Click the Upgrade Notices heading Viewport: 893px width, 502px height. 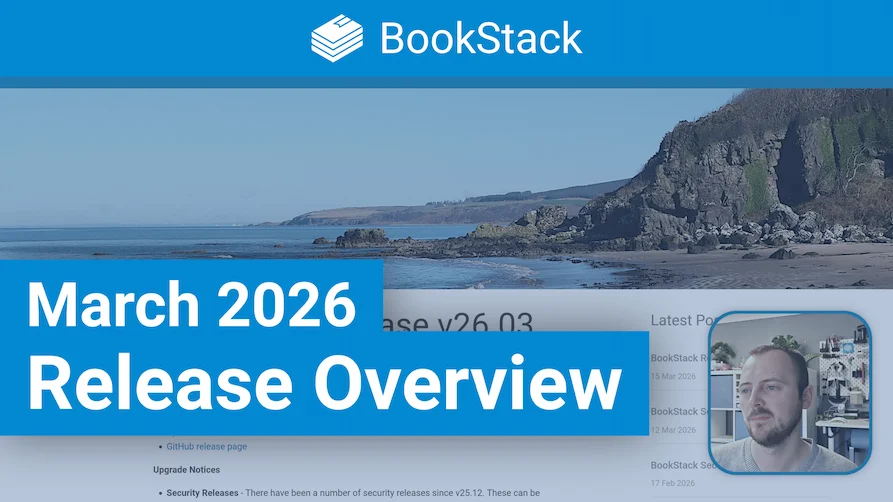coord(186,469)
